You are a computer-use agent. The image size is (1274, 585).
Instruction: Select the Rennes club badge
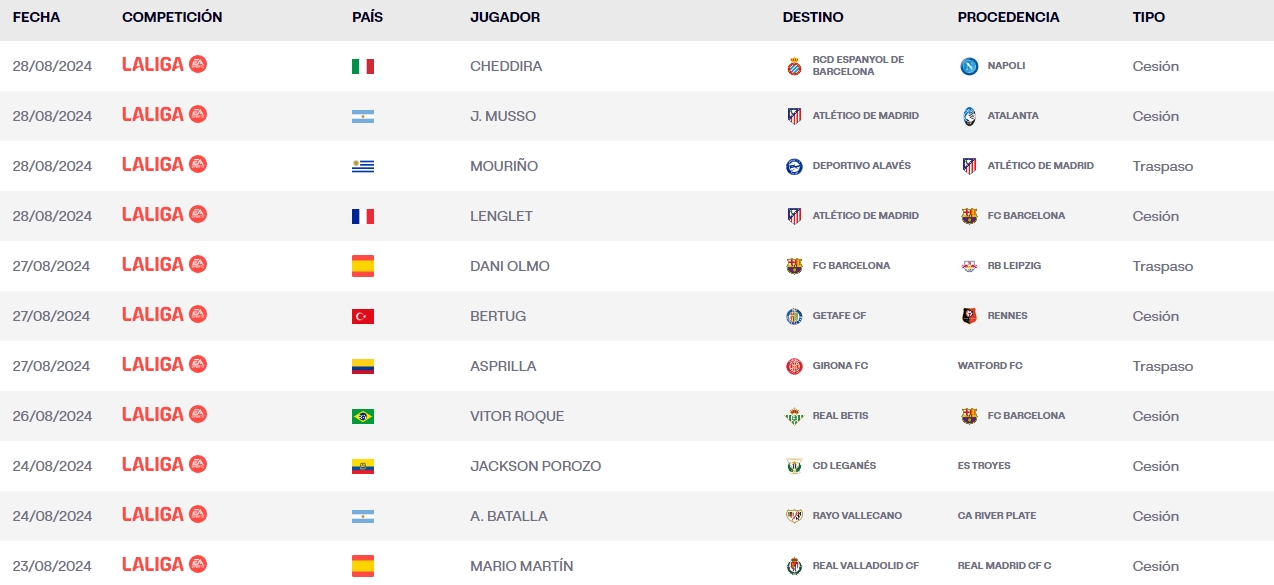pyautogui.click(x=968, y=316)
